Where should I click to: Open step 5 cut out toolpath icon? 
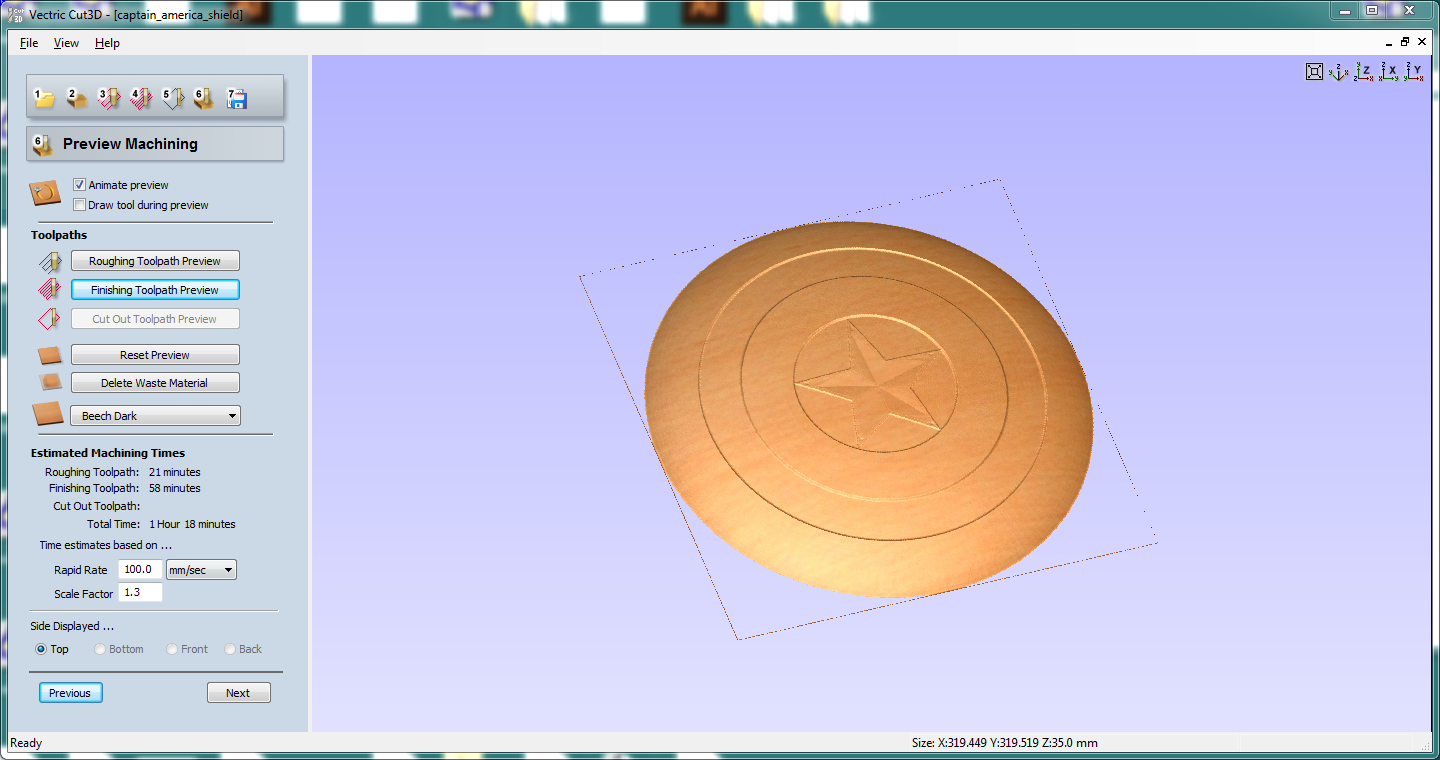pos(173,98)
